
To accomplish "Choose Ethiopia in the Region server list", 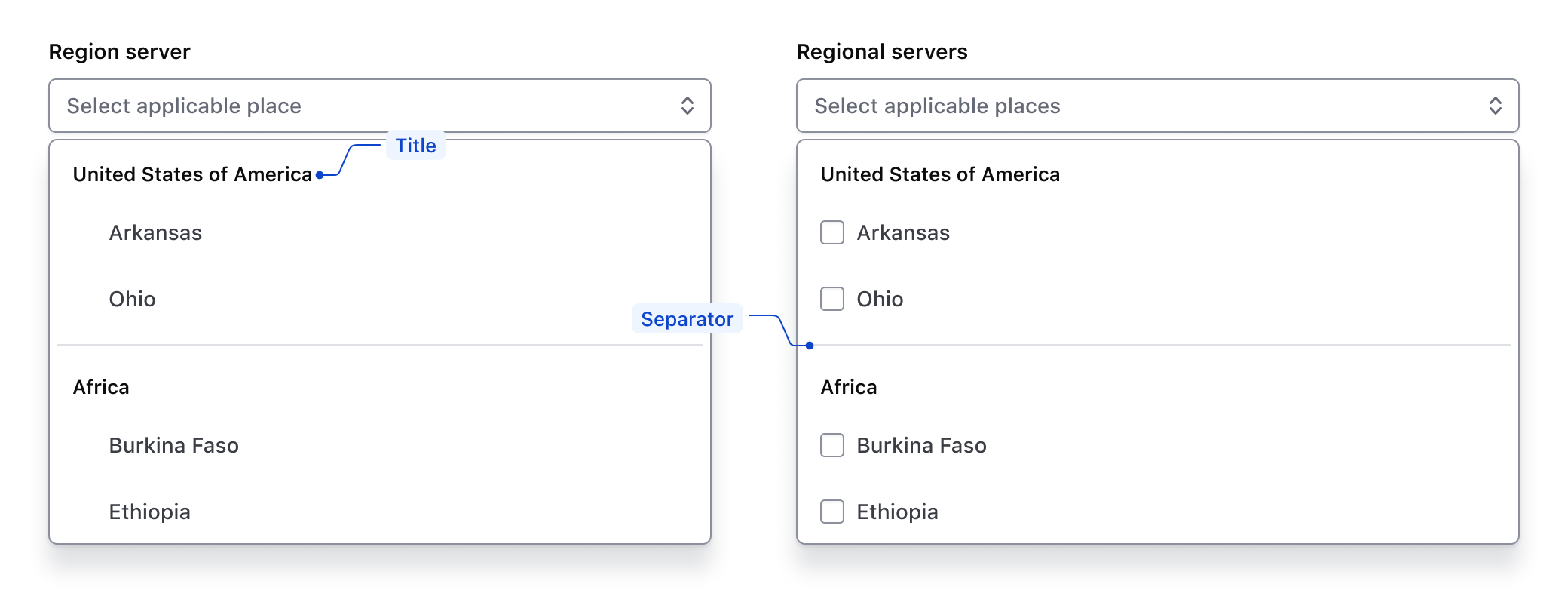I will [x=149, y=512].
